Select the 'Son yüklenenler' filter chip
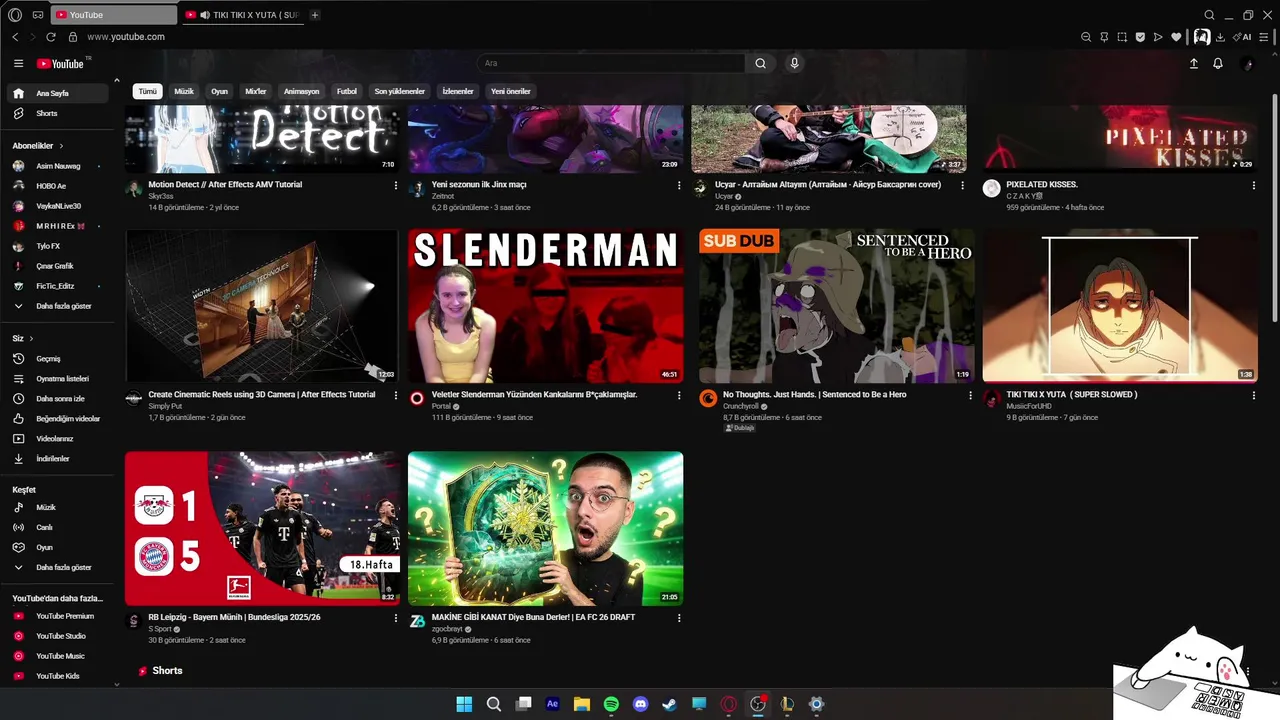The height and width of the screenshot is (720, 1280). 400,91
